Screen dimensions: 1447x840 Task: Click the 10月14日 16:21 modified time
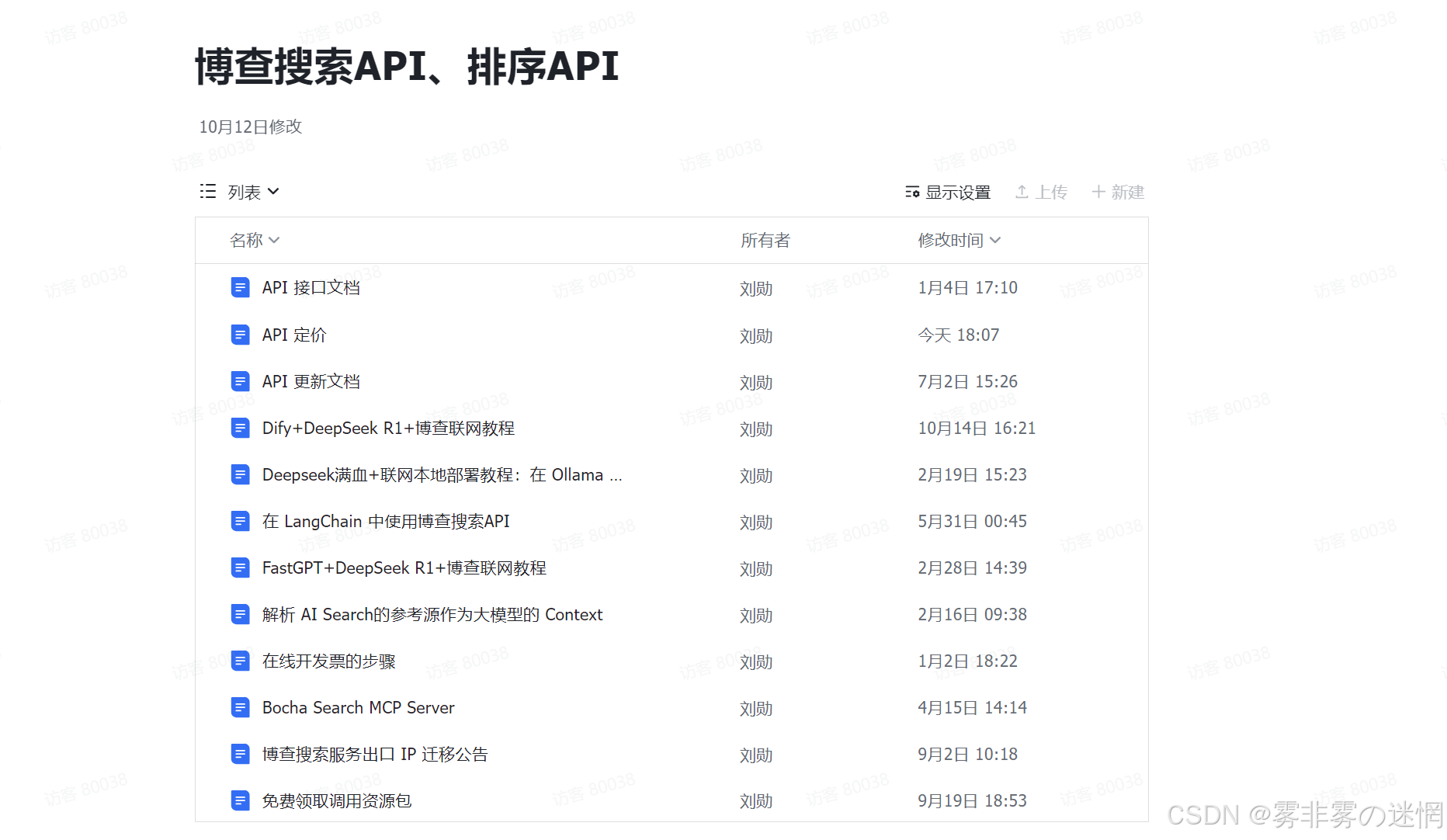pos(977,428)
